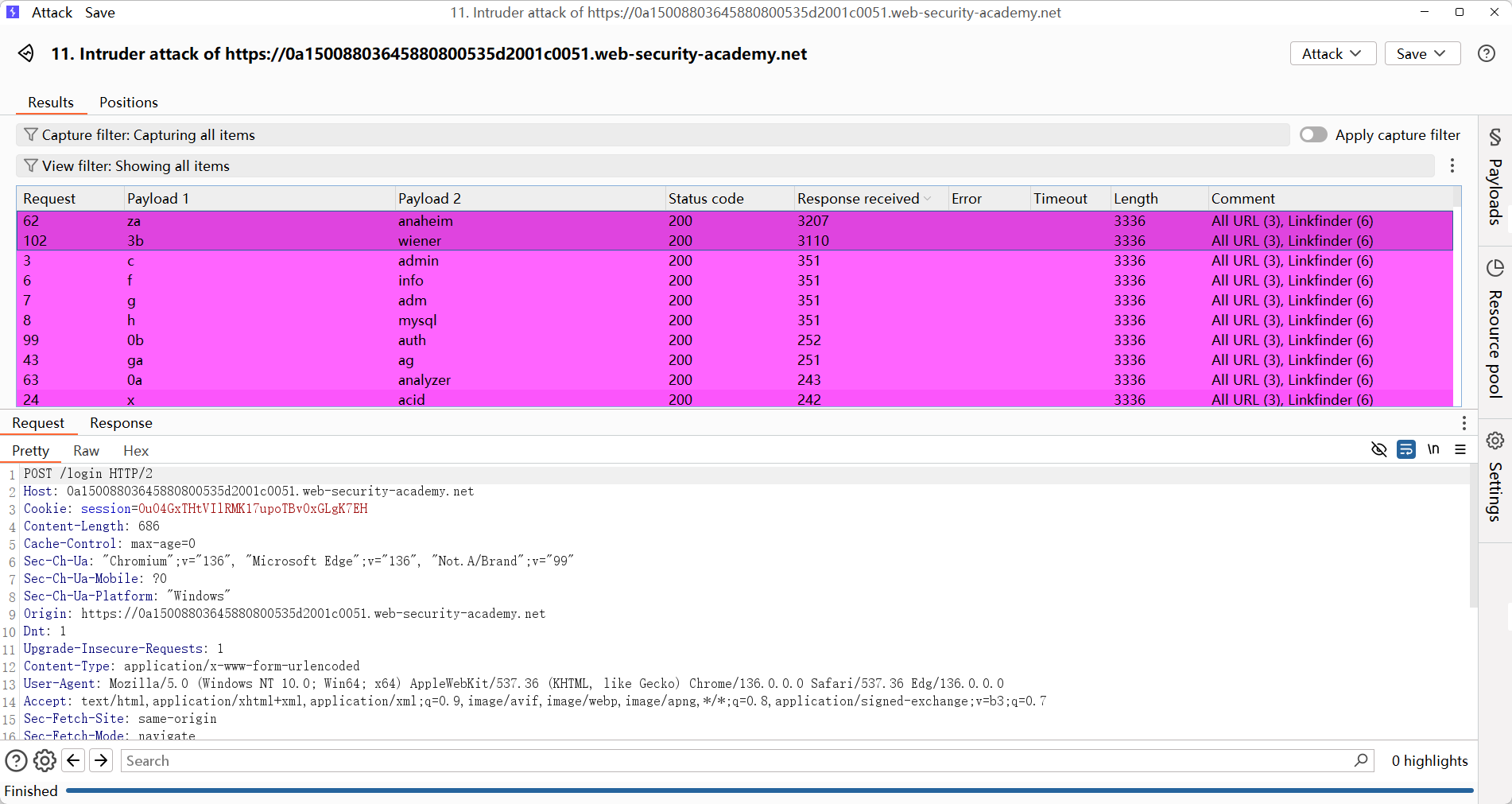This screenshot has height=804, width=1512.
Task: Open the Response tab
Action: coord(121,423)
